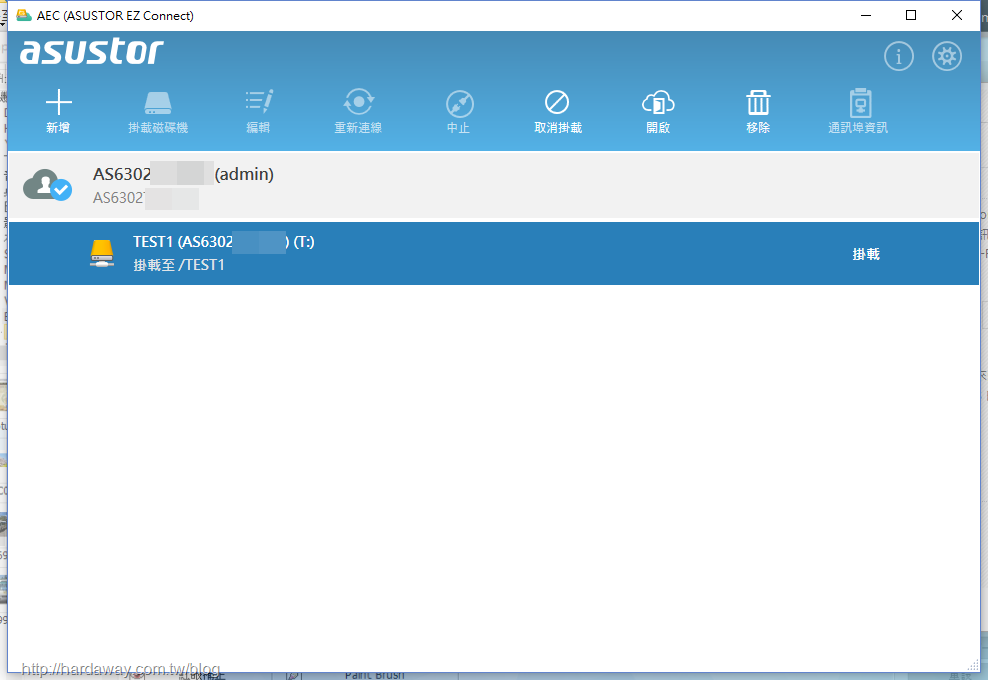Close the ASUSTOR EZ Connect window
Viewport: 988px width, 680px height.
[956, 15]
